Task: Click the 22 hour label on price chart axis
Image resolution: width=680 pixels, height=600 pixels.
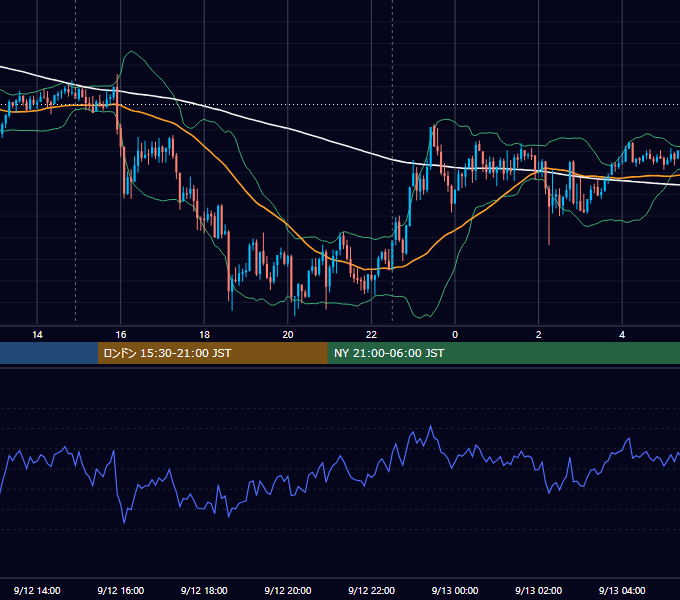Action: click(x=372, y=335)
